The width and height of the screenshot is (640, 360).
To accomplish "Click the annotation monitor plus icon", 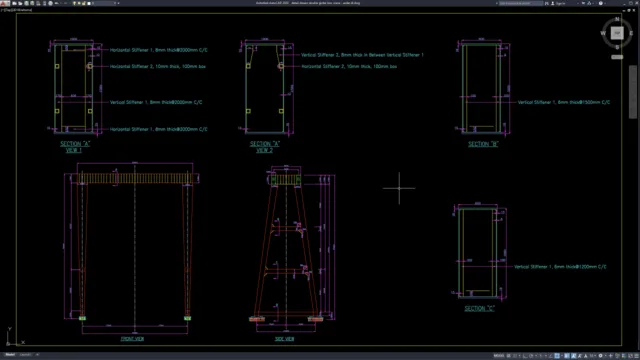I will coord(611,356).
